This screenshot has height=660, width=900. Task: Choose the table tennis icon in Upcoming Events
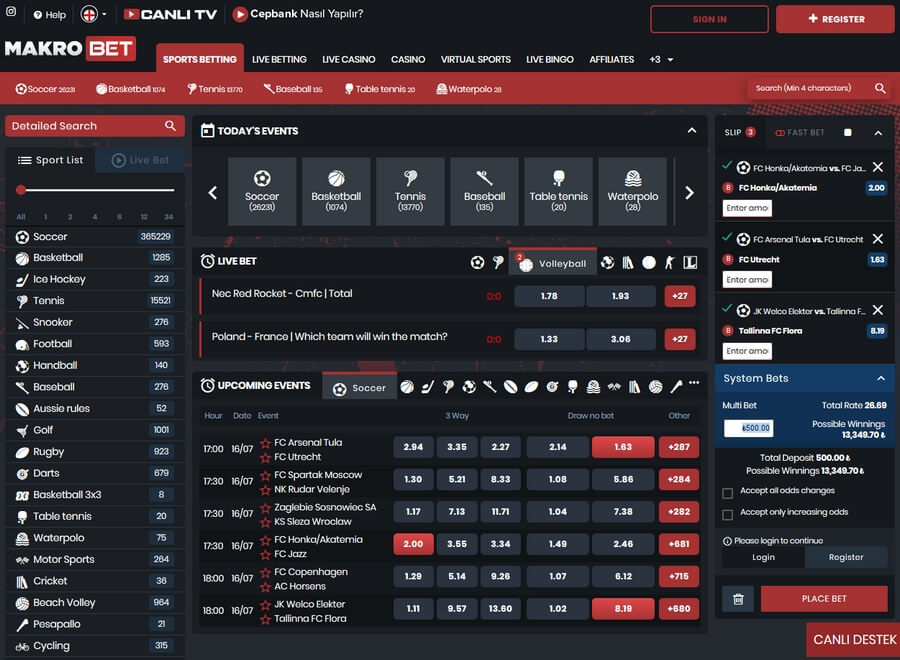pos(572,387)
